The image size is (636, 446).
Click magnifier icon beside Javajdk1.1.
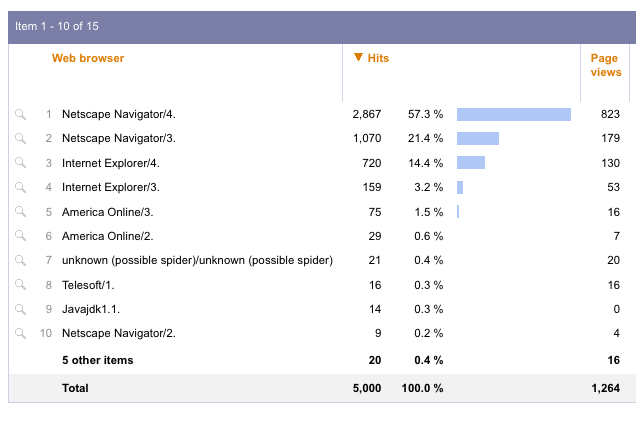(20, 310)
